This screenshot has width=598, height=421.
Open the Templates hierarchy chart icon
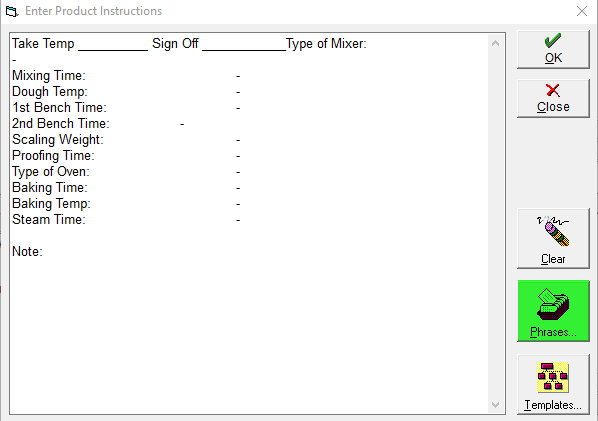(553, 378)
